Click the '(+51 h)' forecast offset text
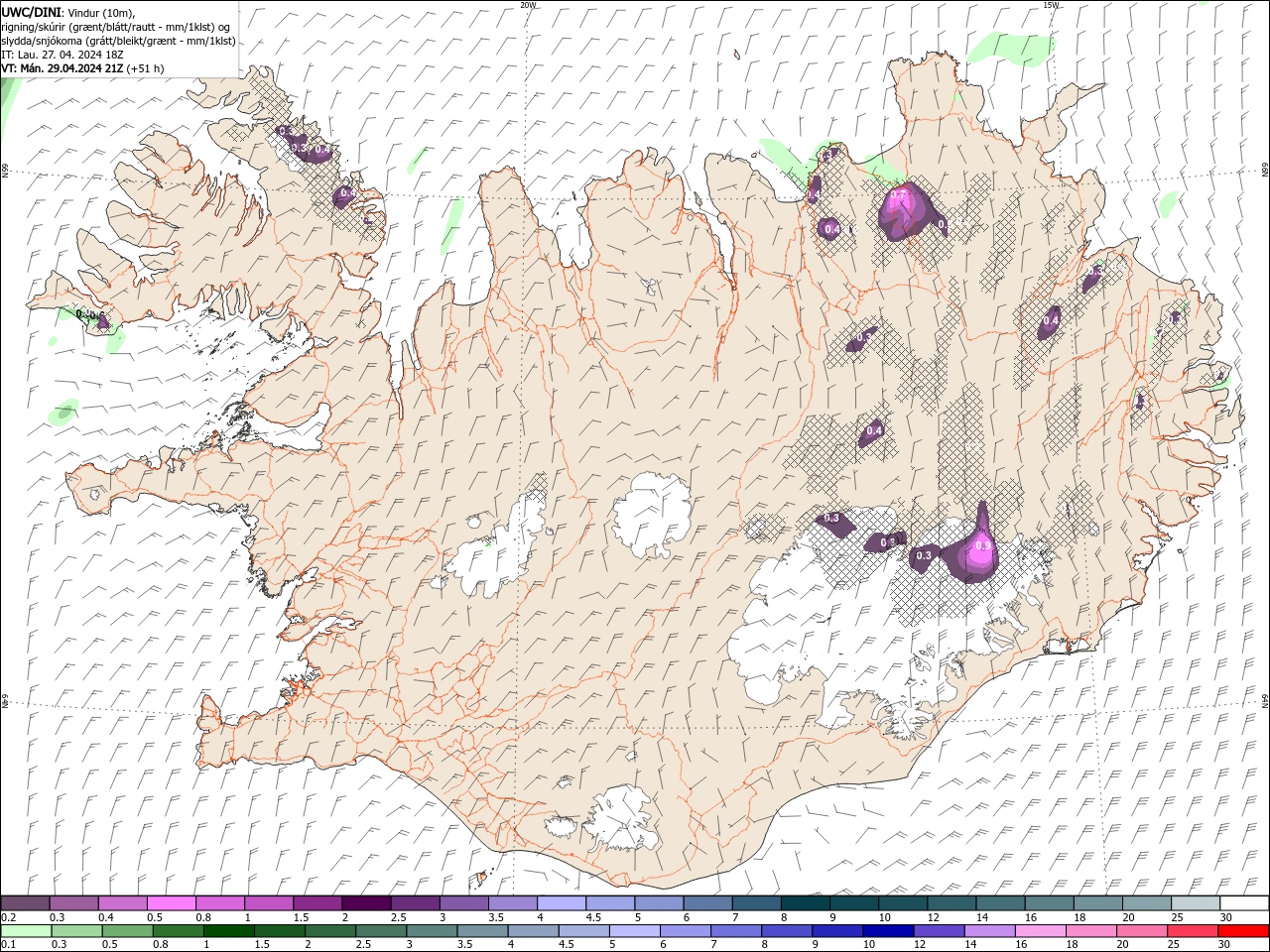Viewport: 1270px width, 952px height. pyautogui.click(x=146, y=68)
